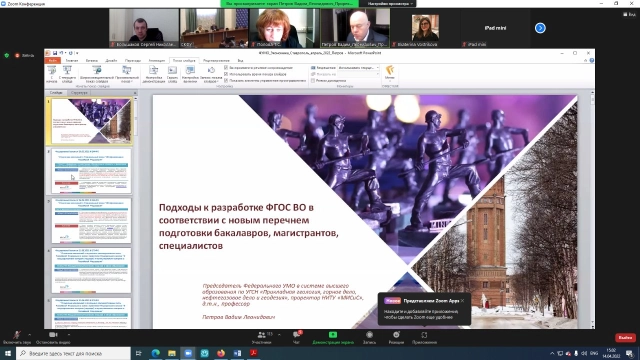The image size is (640, 360).
Task: Click green encryption shield icon
Action: coord(7,55)
